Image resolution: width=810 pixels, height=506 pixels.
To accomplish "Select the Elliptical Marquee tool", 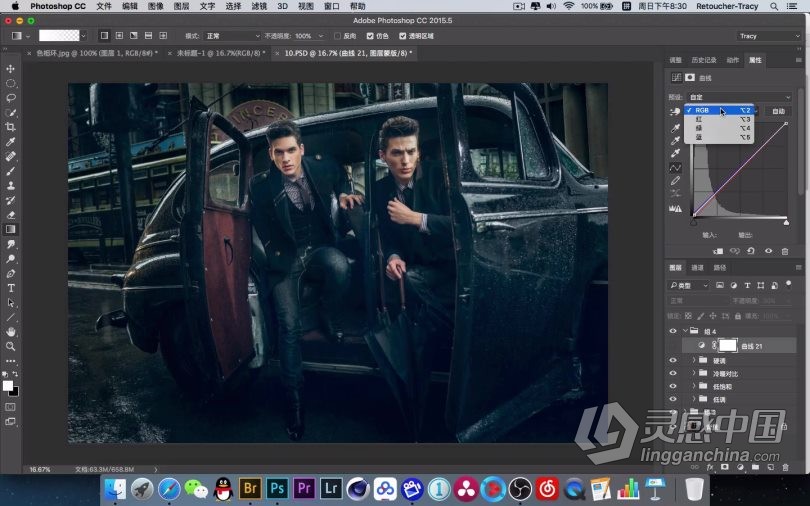I will pos(10,83).
